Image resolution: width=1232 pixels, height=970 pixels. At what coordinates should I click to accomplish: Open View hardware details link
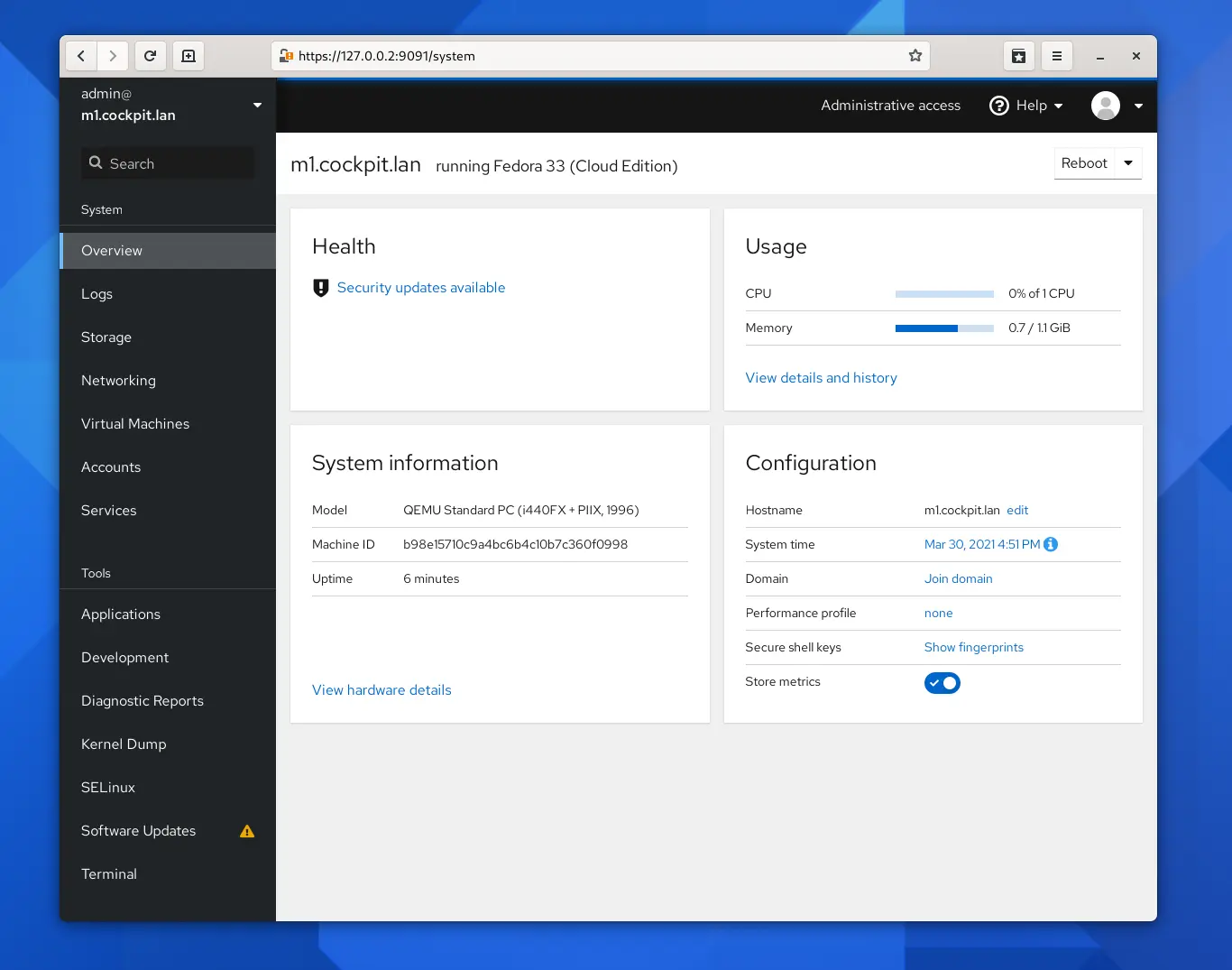382,690
